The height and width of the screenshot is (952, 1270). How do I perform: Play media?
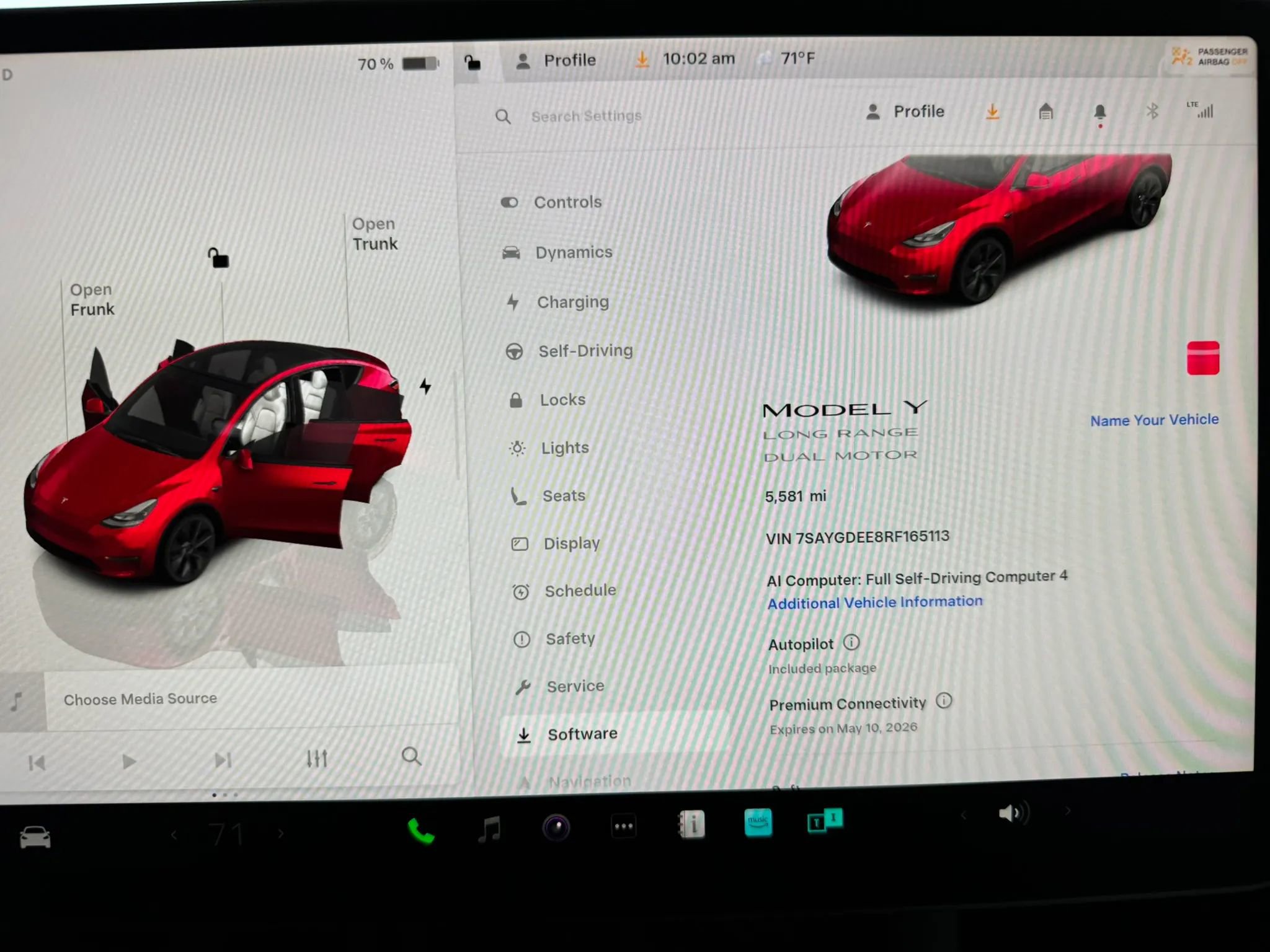[129, 761]
